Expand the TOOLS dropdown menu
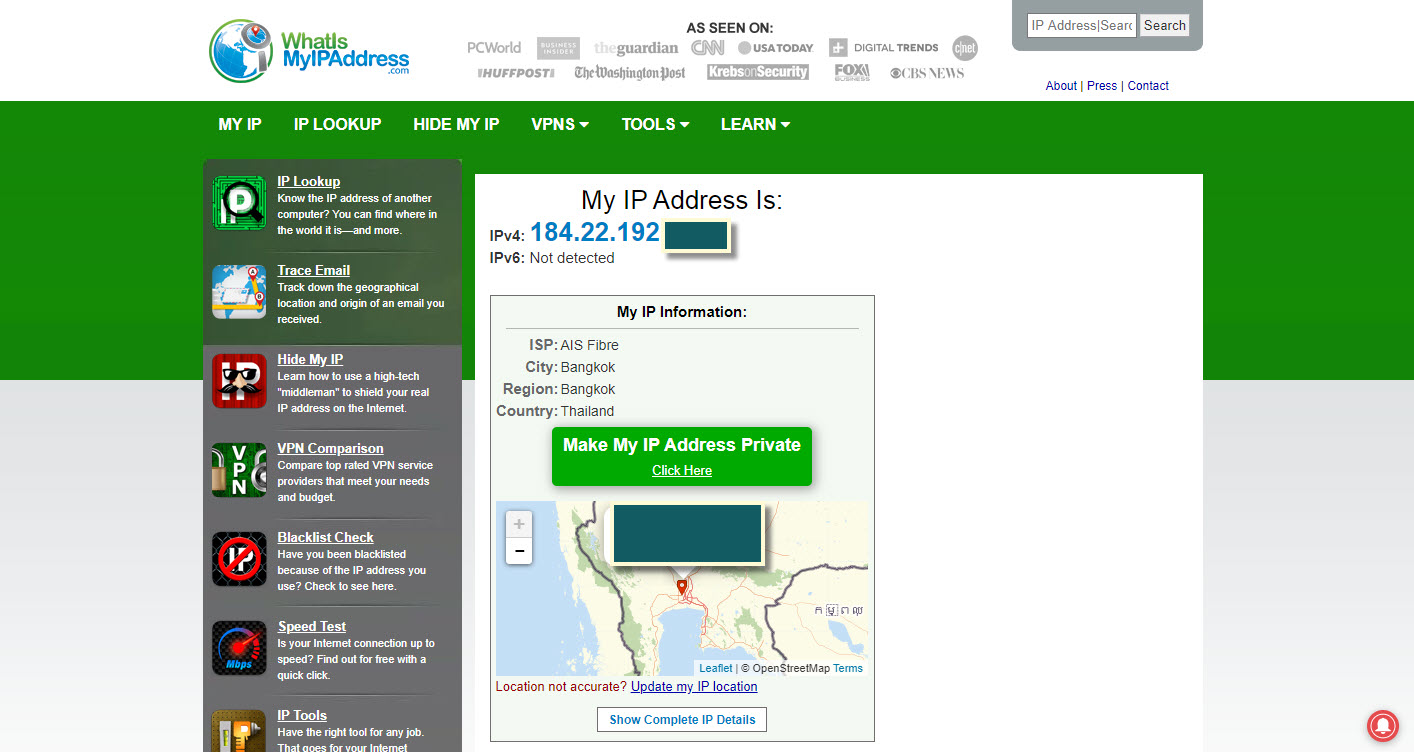 click(x=655, y=124)
